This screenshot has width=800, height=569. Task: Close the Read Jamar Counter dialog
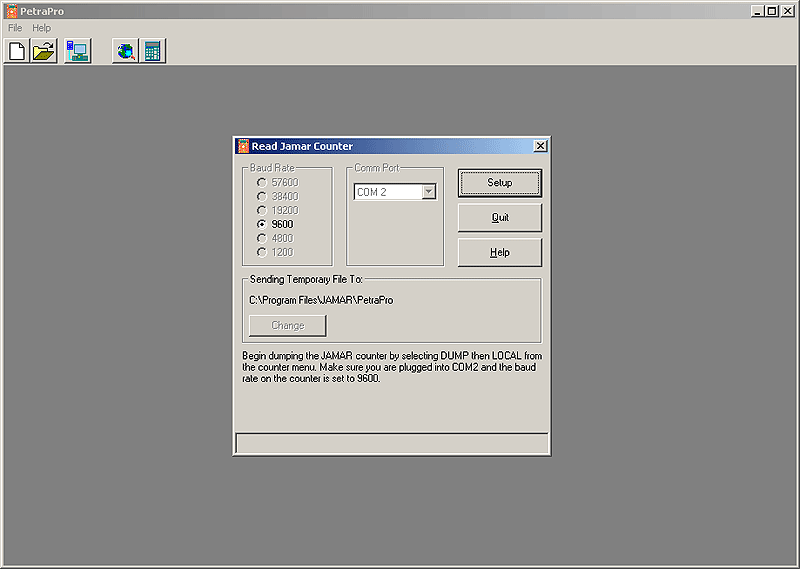[540, 146]
